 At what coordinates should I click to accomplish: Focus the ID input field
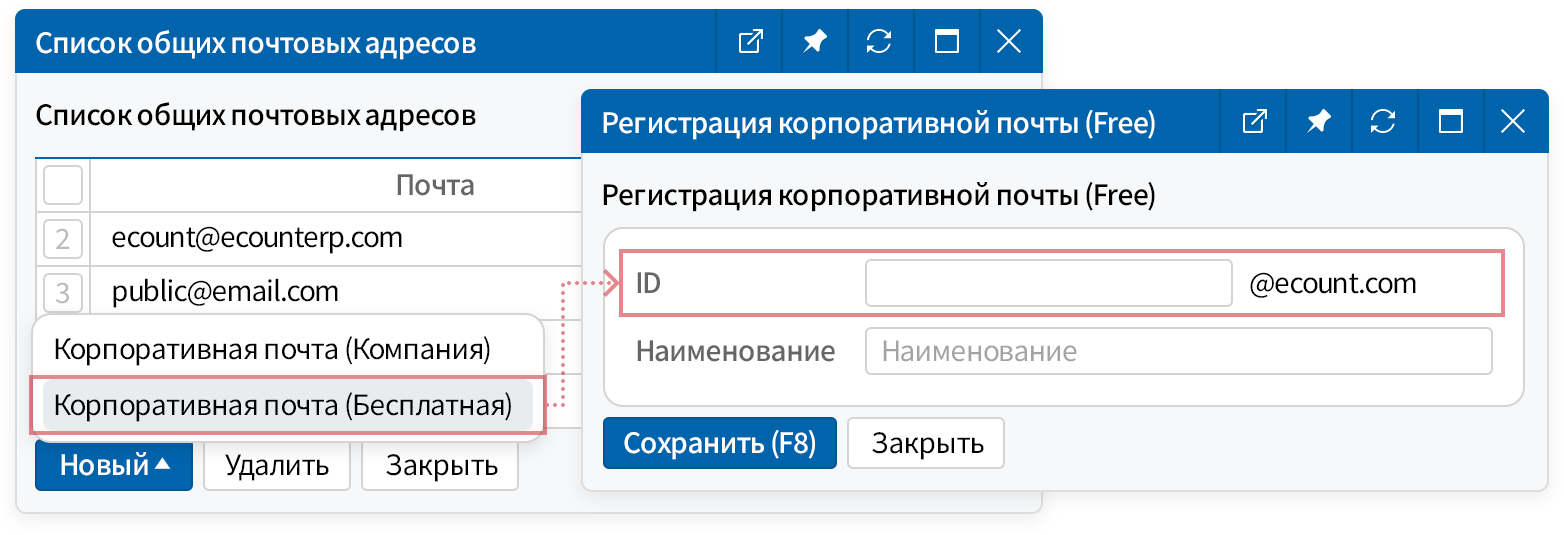1048,283
